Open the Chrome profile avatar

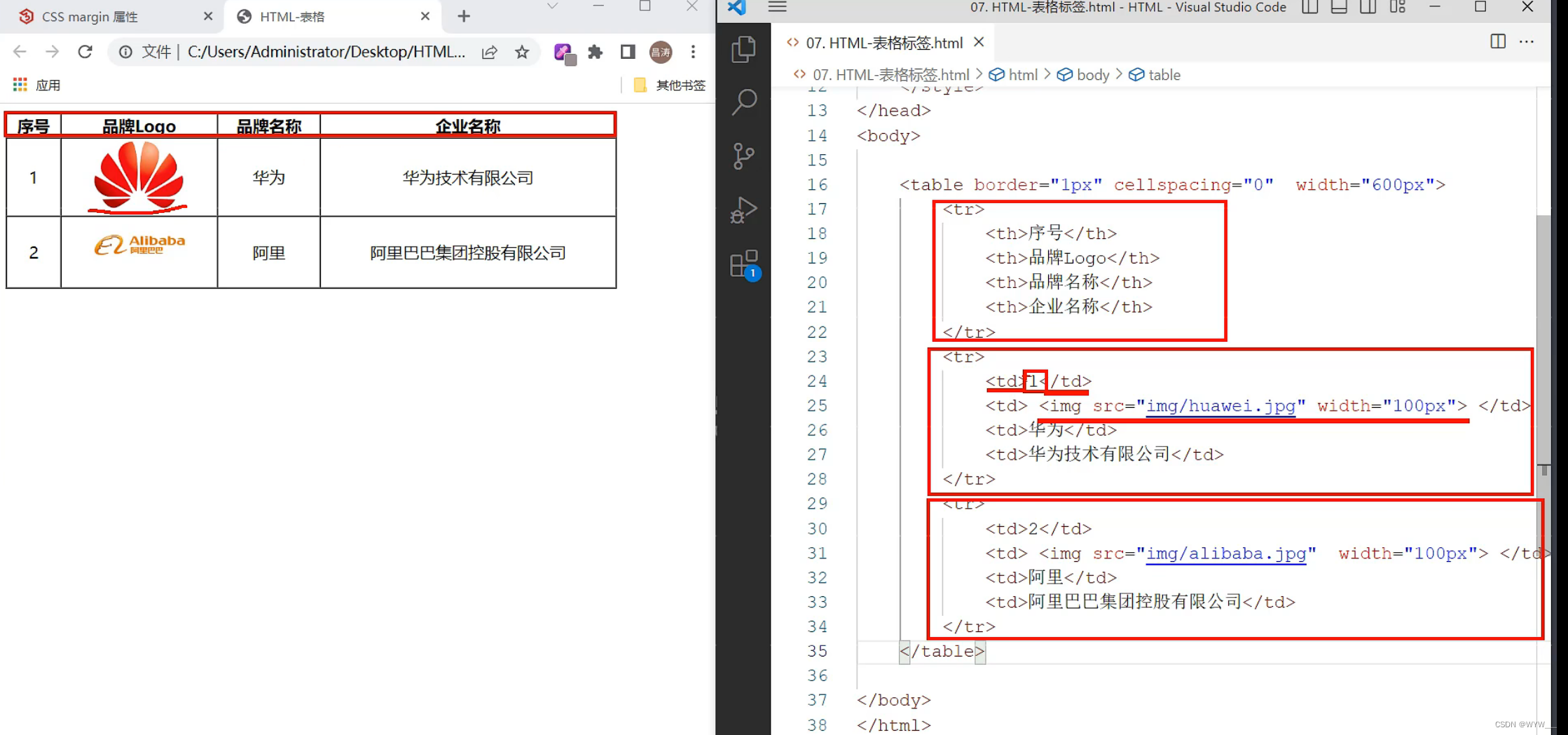click(661, 52)
